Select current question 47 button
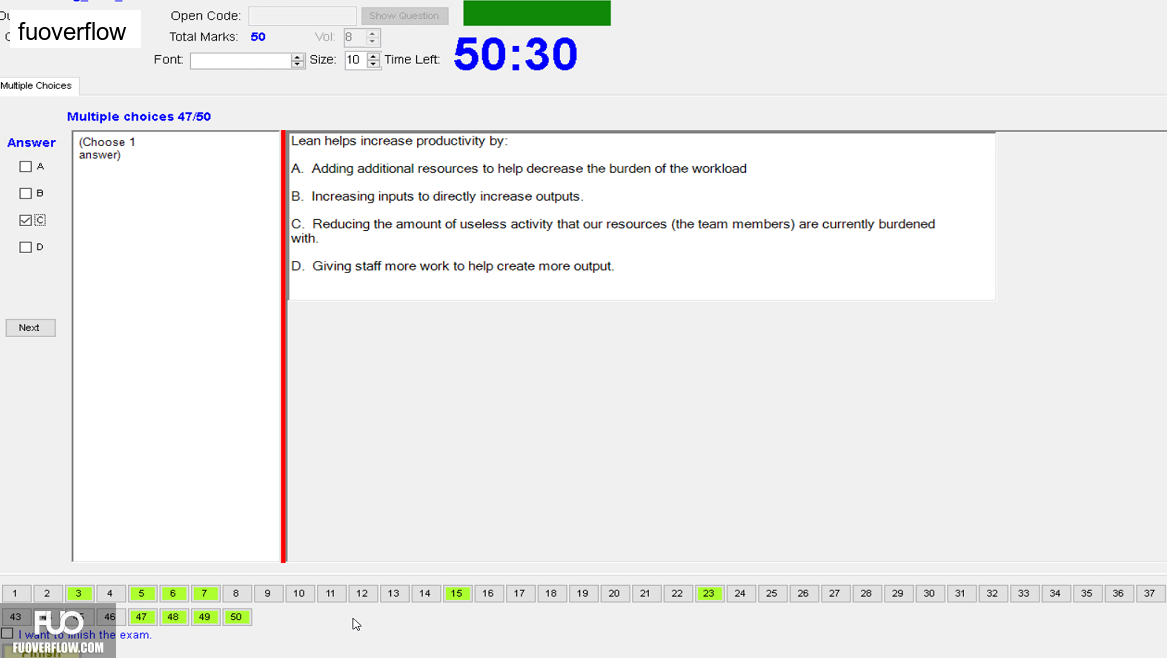This screenshot has height=658, width=1167. click(141, 617)
